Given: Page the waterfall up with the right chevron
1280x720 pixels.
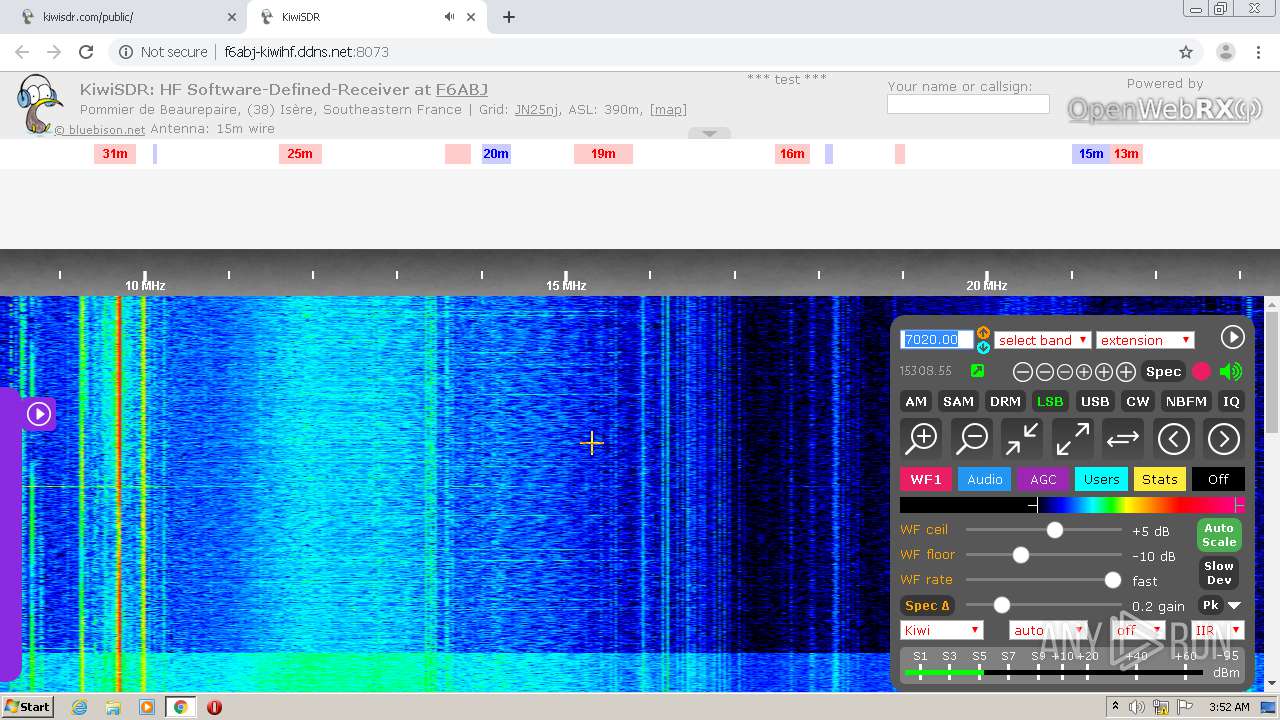Looking at the screenshot, I should [1223, 438].
